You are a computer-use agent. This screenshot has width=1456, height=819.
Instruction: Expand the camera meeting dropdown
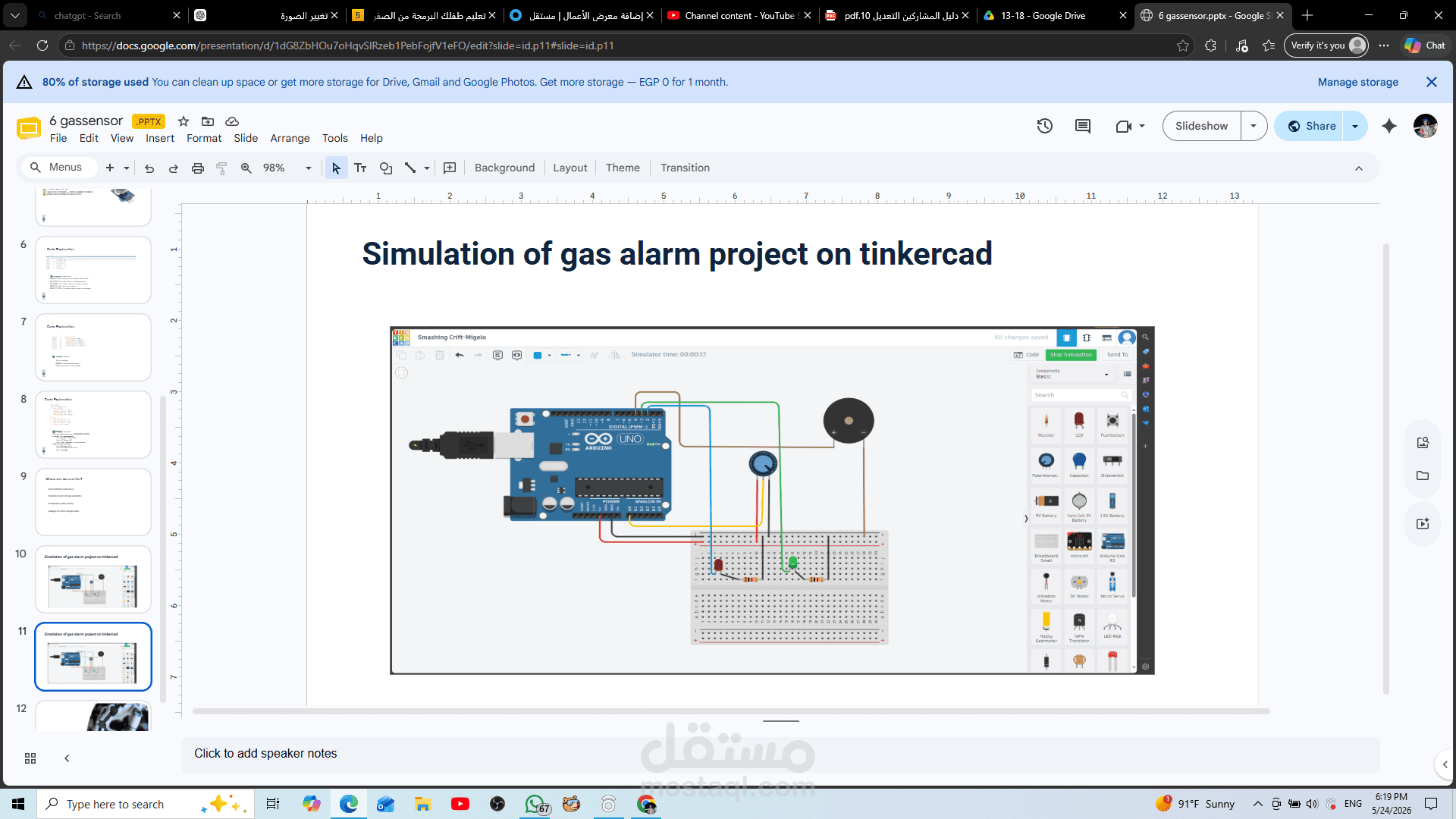(1142, 127)
